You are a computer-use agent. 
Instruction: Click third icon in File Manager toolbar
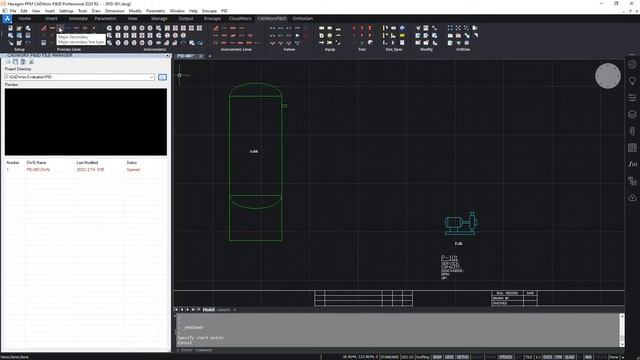(x=23, y=62)
